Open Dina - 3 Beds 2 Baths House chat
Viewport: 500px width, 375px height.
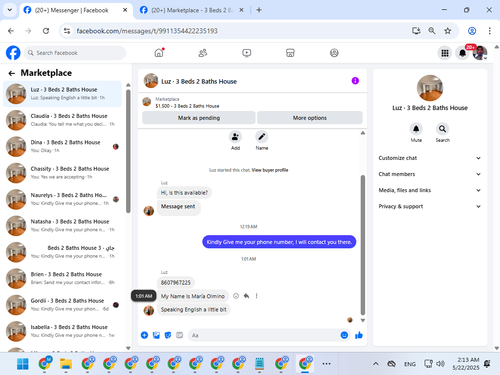pos(62,146)
